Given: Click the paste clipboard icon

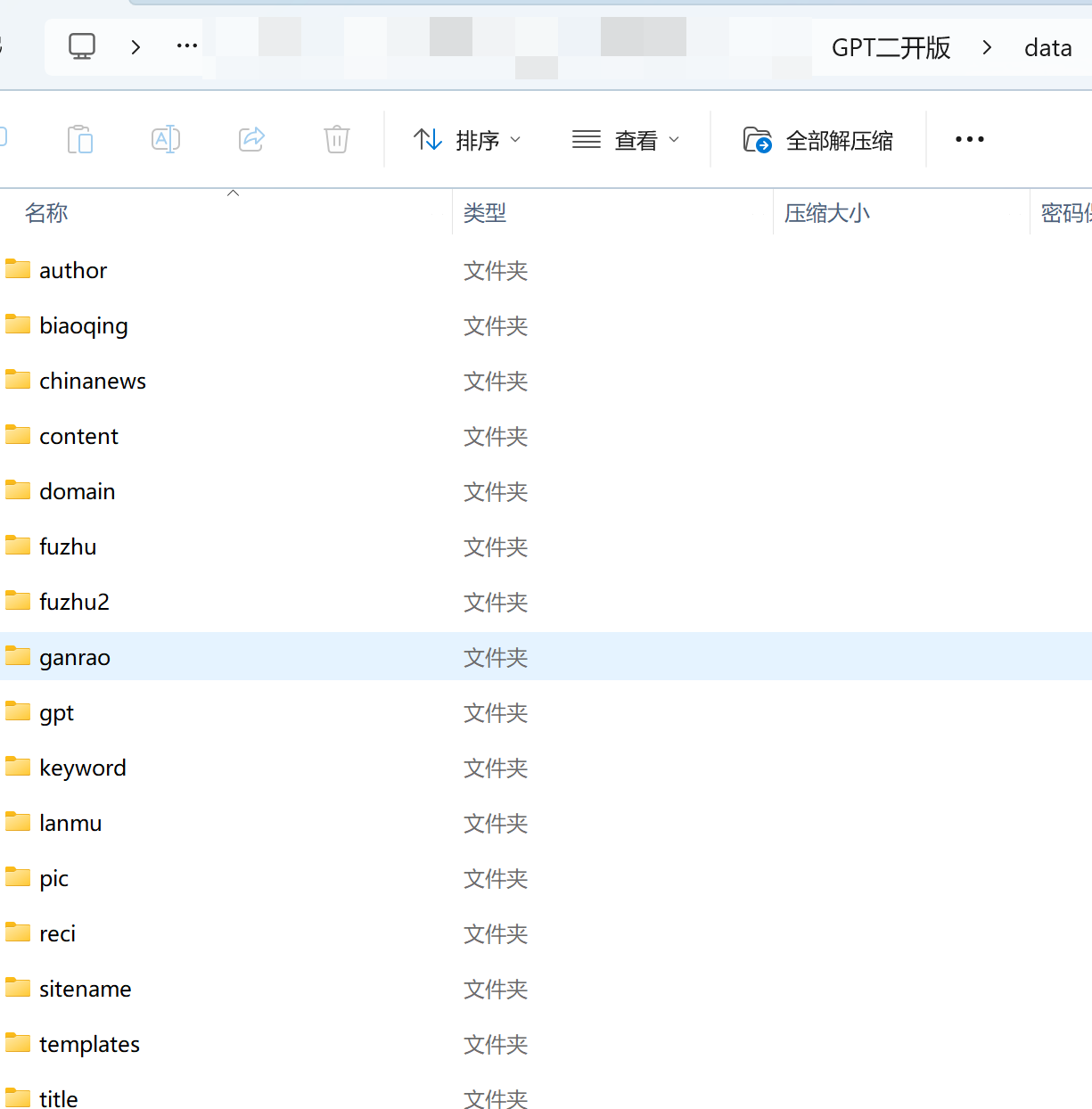Looking at the screenshot, I should (80, 140).
